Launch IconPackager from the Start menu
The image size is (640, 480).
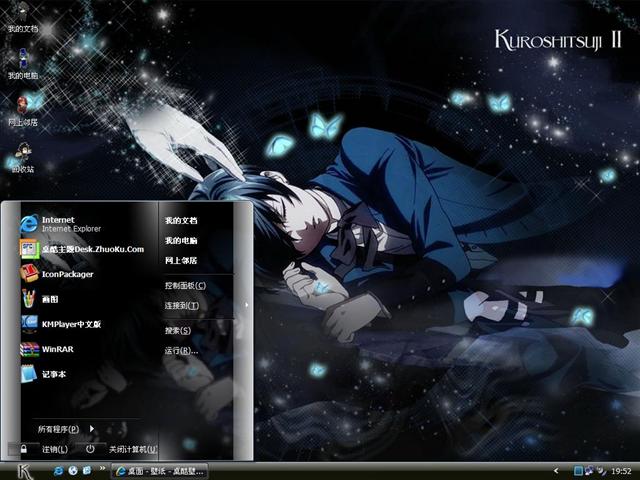click(x=57, y=274)
